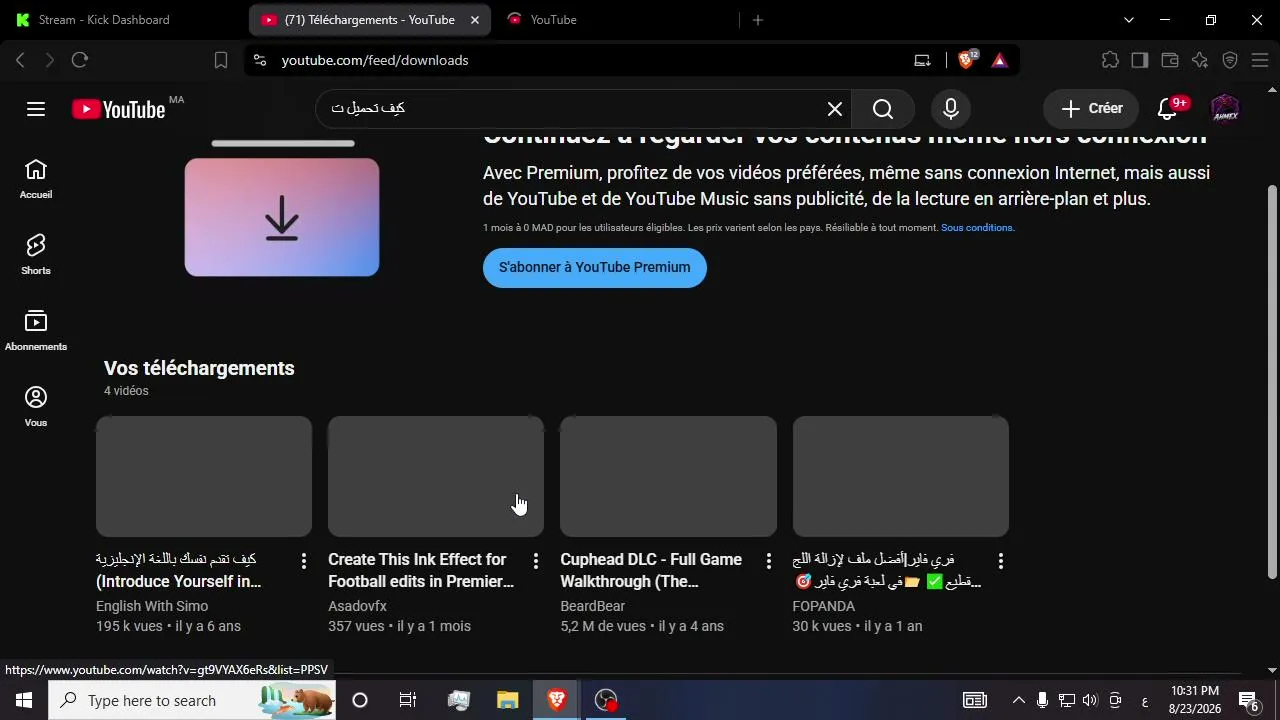
Task: Click the cast/install icon in the address bar
Action: (x=922, y=60)
